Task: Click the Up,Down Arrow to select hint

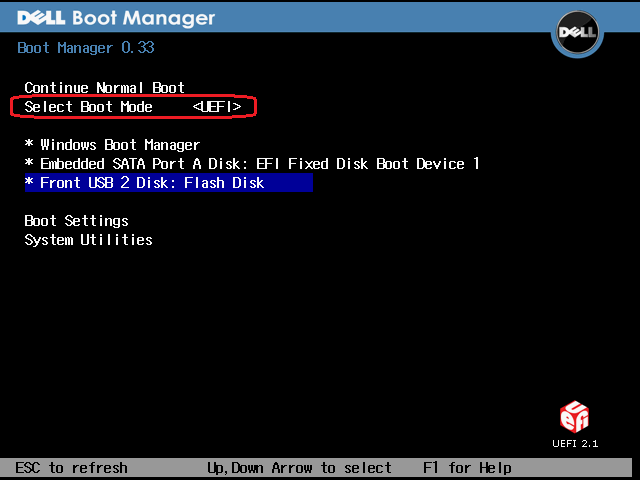Action: (x=299, y=468)
